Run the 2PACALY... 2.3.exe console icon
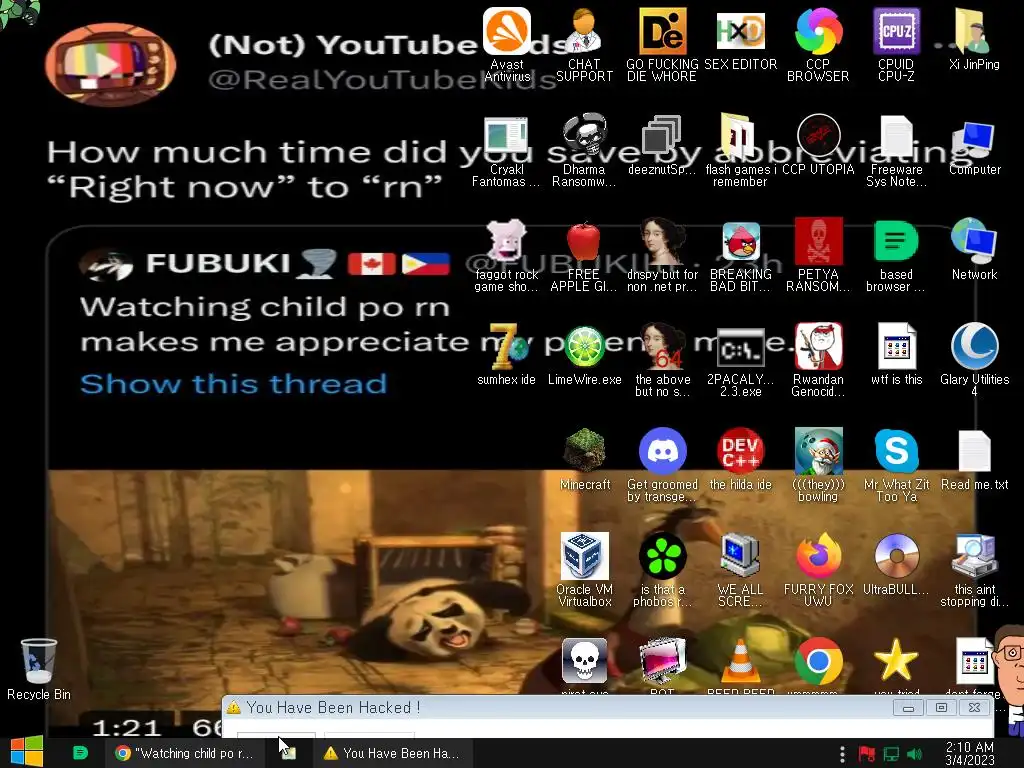This screenshot has width=1024, height=768. point(740,362)
